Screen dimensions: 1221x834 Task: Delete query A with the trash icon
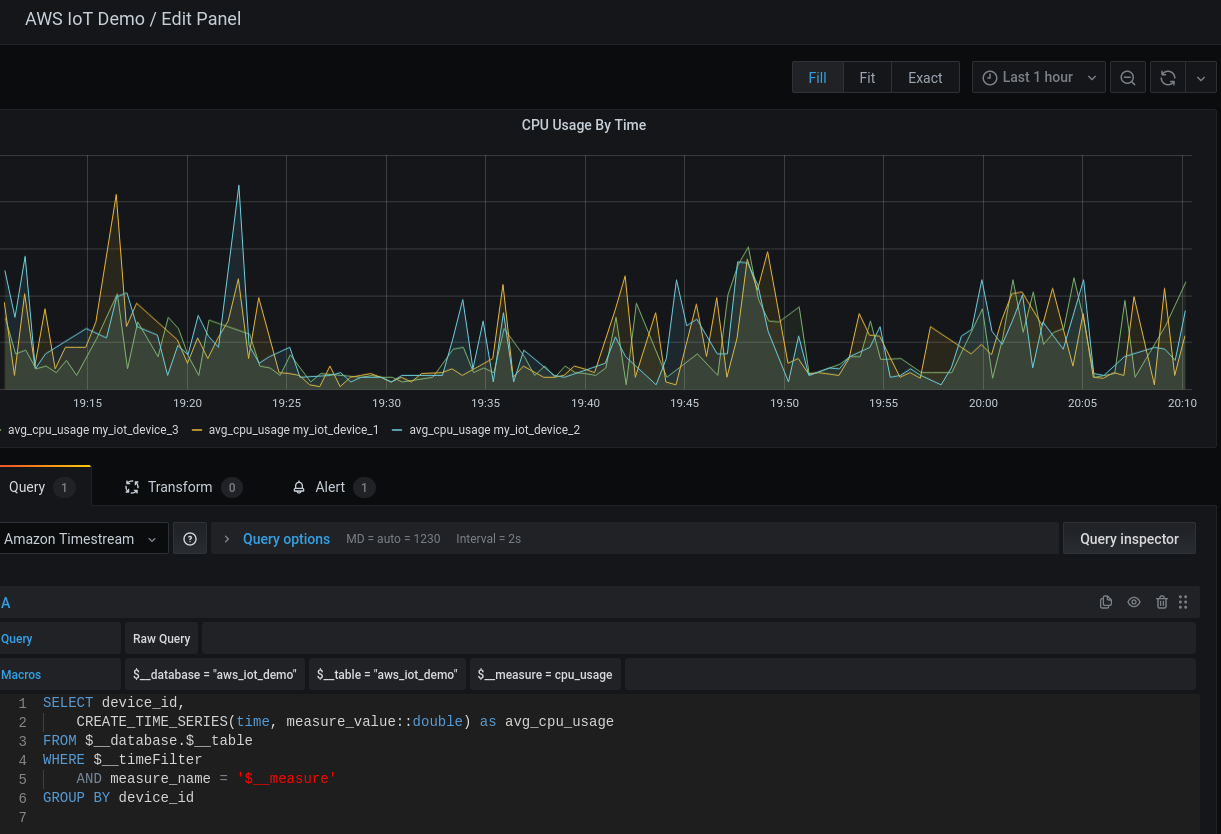(1161, 602)
